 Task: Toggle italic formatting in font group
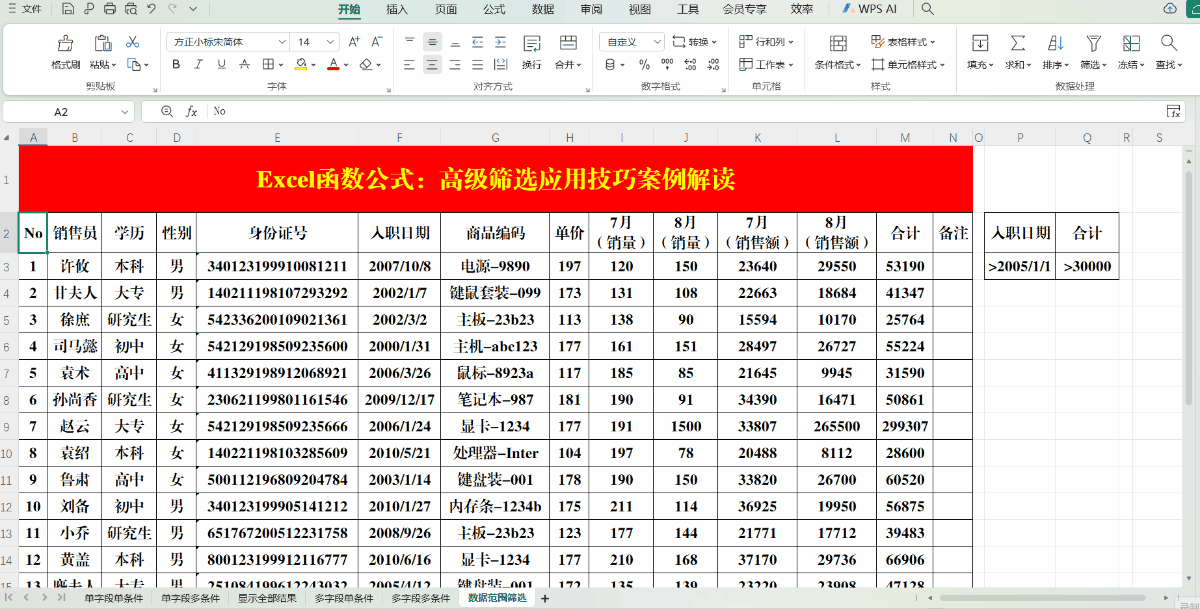(x=196, y=63)
